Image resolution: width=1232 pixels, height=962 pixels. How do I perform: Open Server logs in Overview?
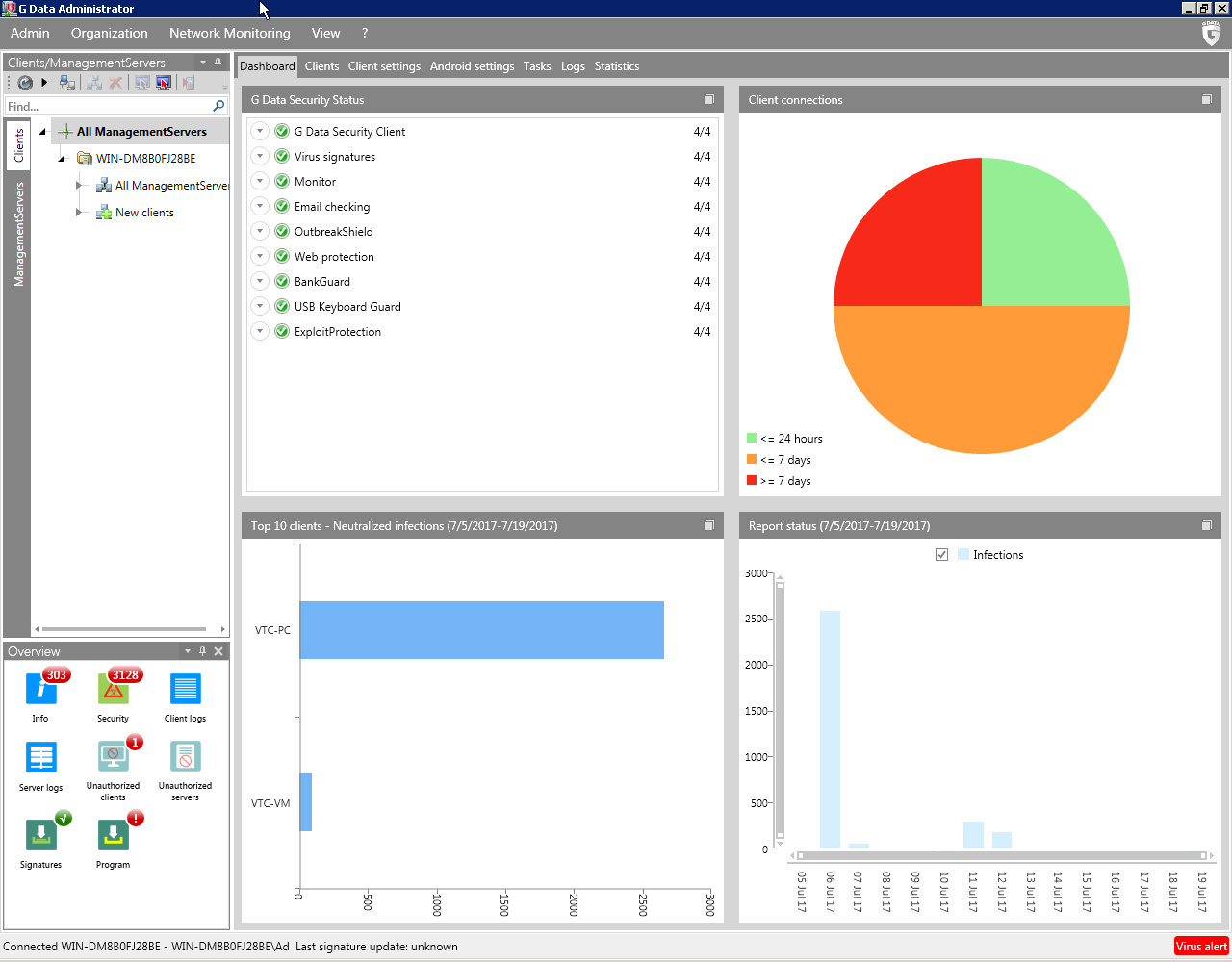(x=40, y=758)
